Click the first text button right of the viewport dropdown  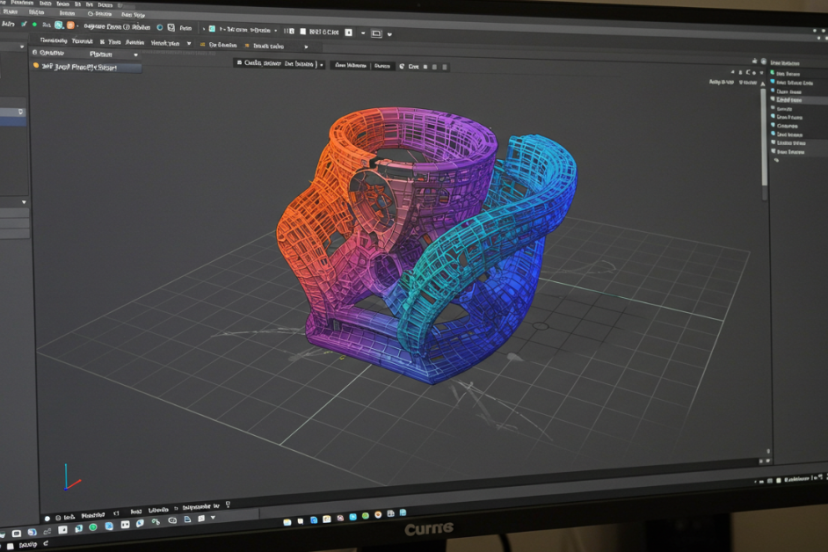coord(350,64)
